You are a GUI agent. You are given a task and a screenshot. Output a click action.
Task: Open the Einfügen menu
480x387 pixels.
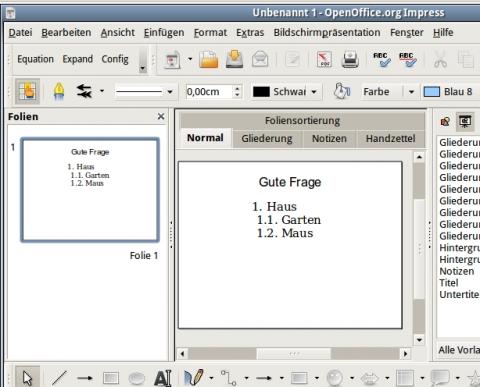(164, 33)
